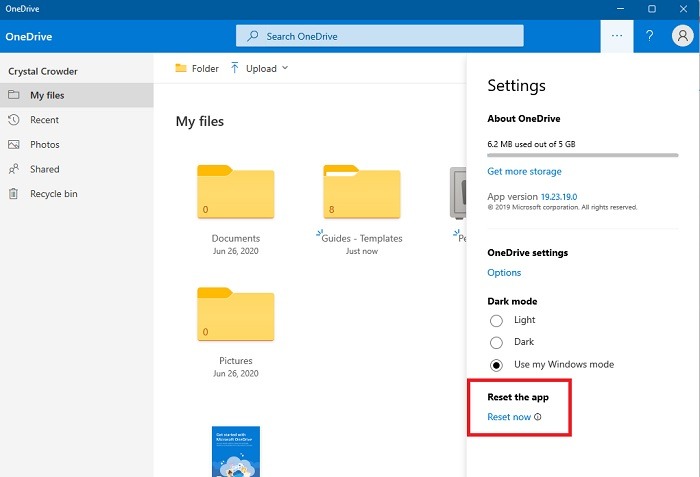Click the Pictures folder name label
The width and height of the screenshot is (700, 477).
[236, 360]
